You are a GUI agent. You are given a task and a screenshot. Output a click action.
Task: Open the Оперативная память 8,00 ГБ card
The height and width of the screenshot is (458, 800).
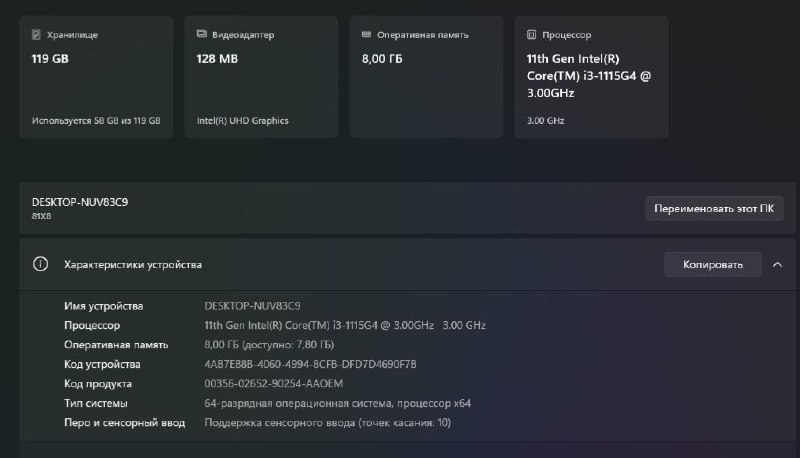click(427, 77)
